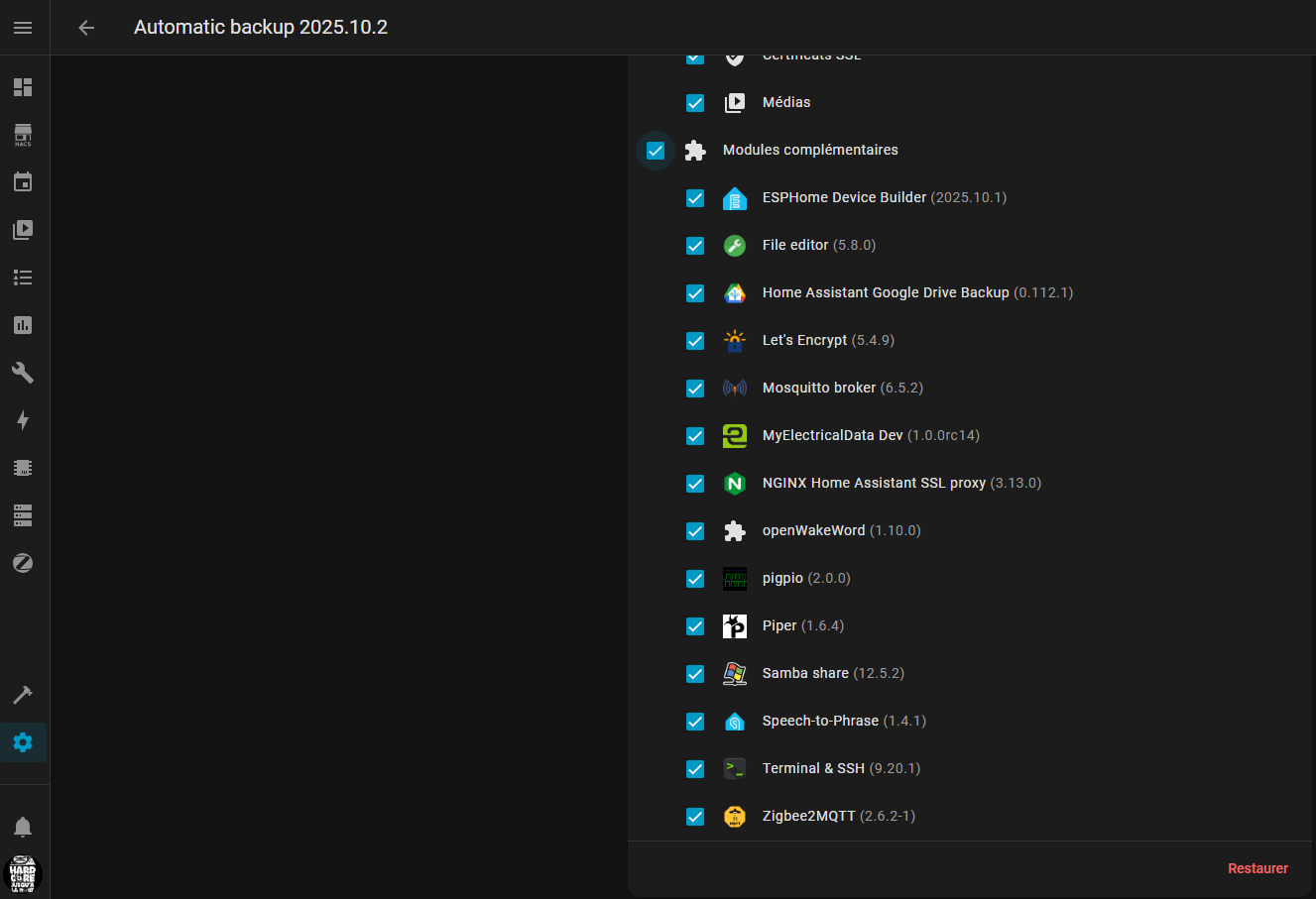Image resolution: width=1316 pixels, height=899 pixels.
Task: Toggle the sidebar hamburger menu
Action: pyautogui.click(x=23, y=28)
